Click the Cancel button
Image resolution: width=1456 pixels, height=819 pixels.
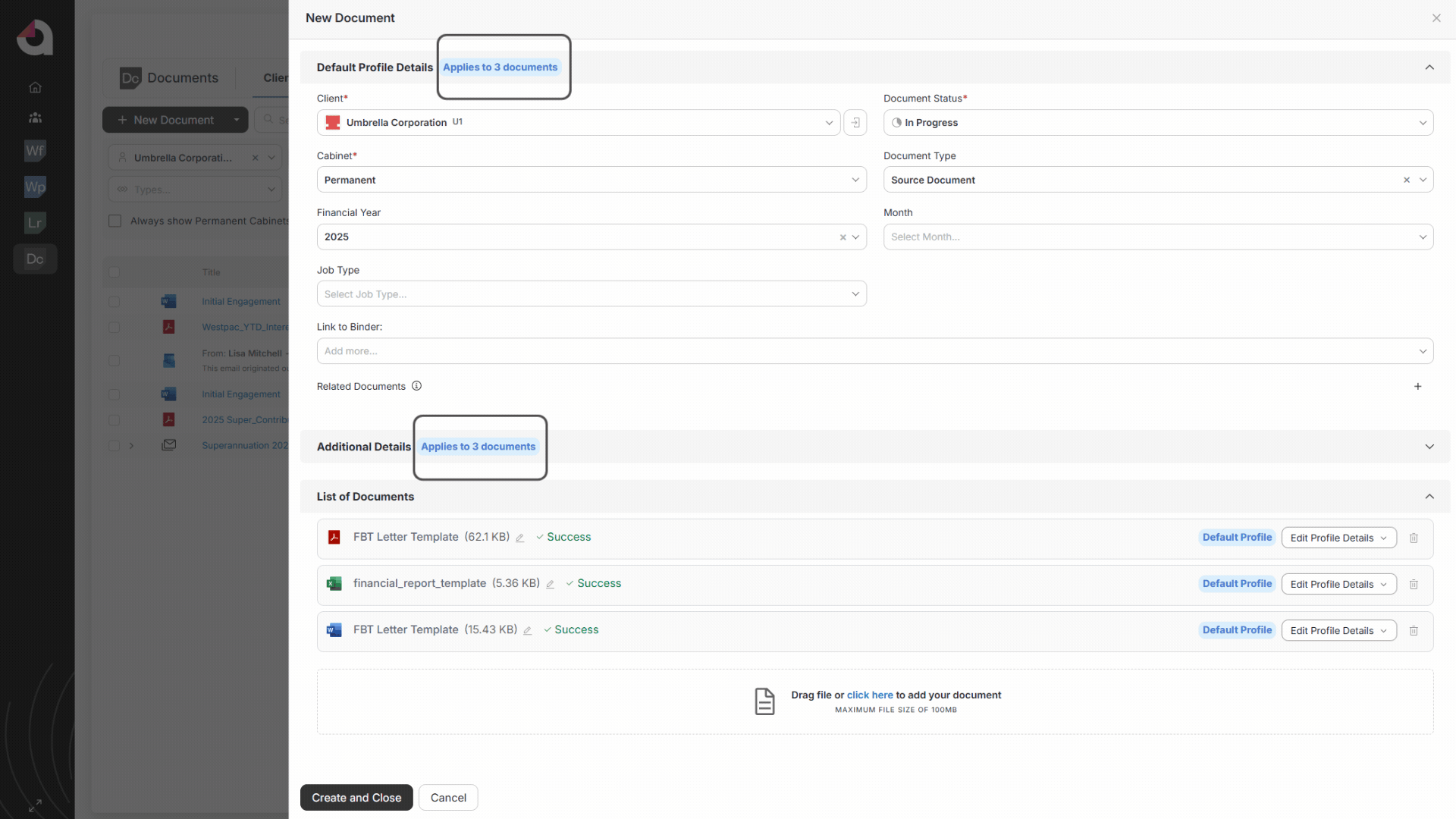click(x=448, y=797)
